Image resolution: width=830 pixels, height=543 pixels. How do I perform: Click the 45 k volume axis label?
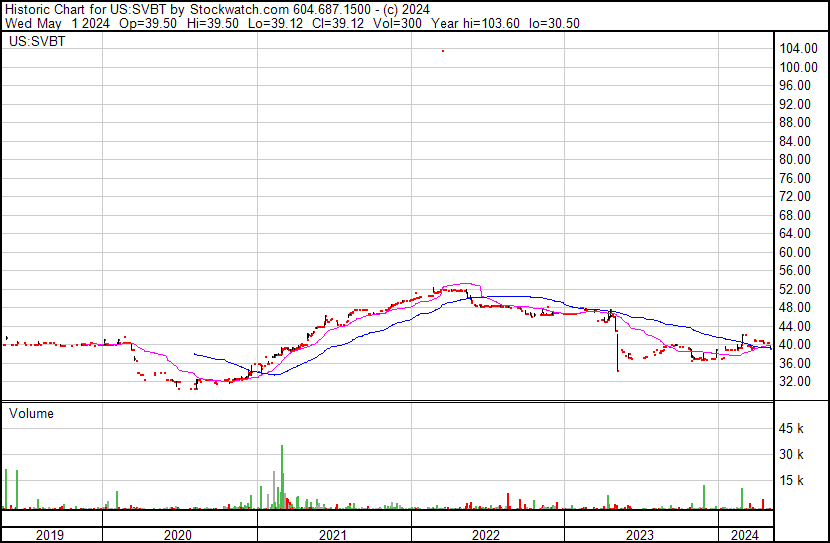click(x=793, y=429)
